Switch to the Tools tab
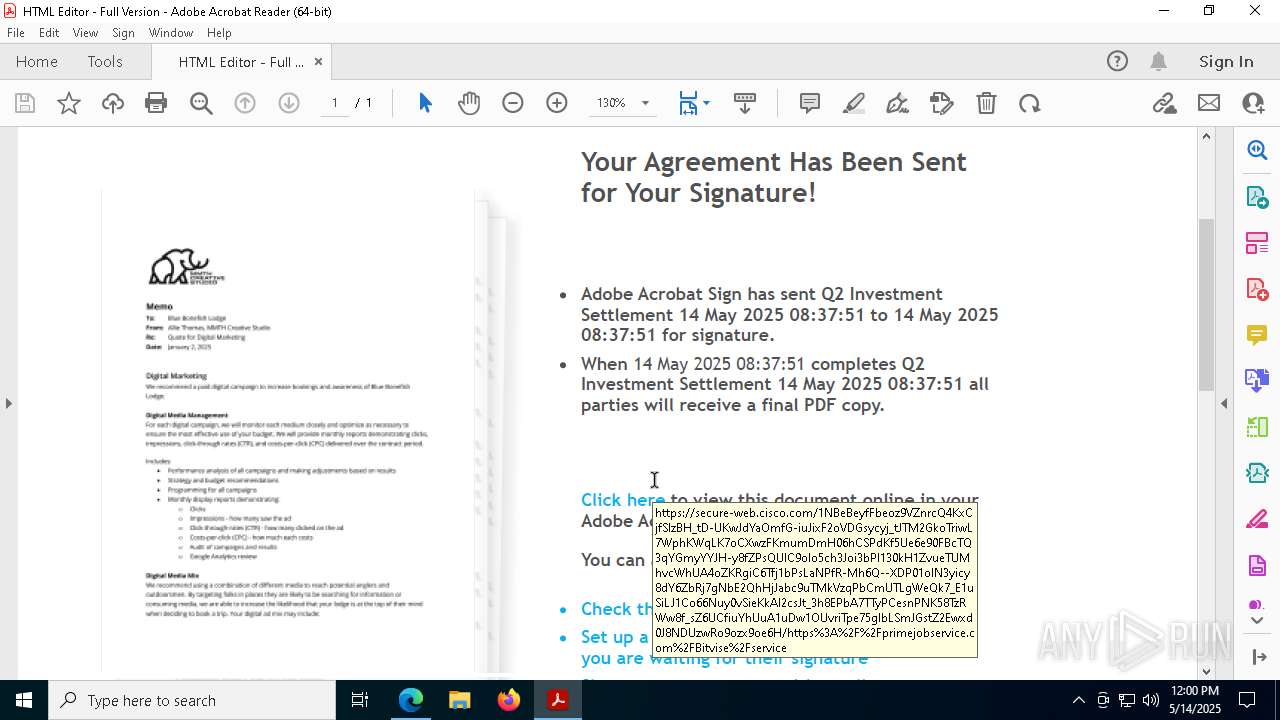This screenshot has height=720, width=1280. pos(105,61)
